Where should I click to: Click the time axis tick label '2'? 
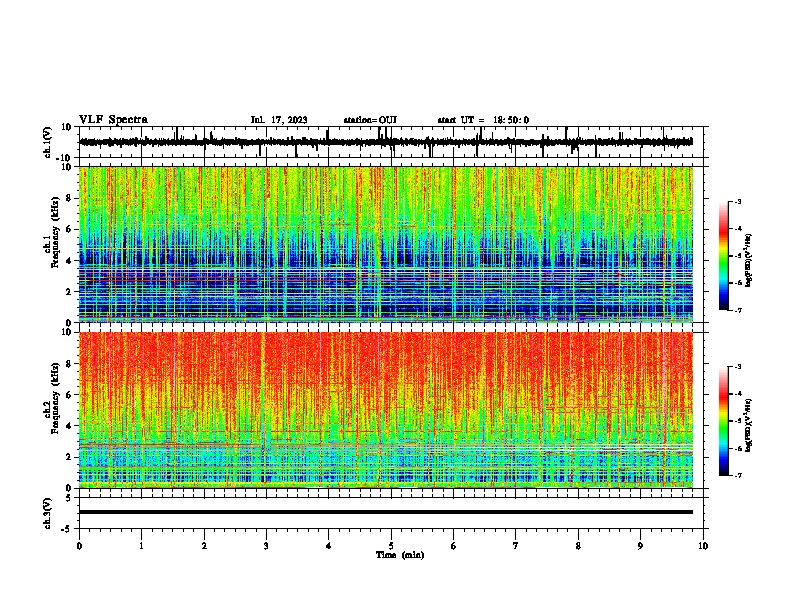tap(204, 546)
